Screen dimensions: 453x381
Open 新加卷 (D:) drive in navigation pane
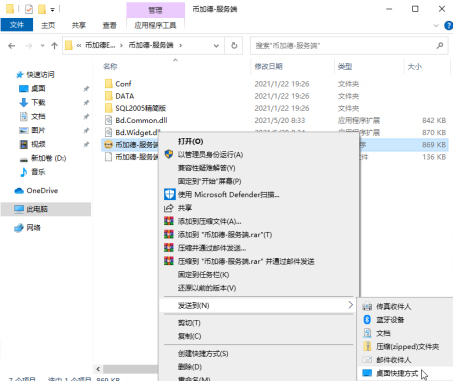tap(49, 158)
